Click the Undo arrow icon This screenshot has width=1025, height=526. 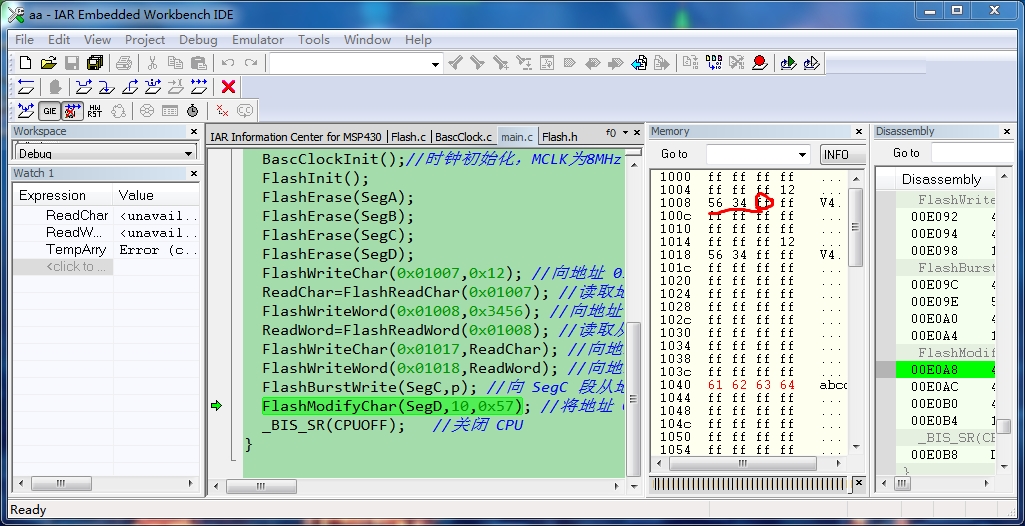227,63
